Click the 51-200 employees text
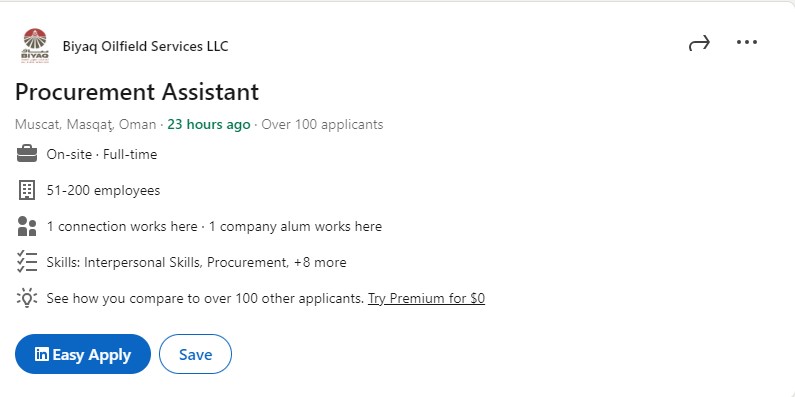 click(x=103, y=190)
